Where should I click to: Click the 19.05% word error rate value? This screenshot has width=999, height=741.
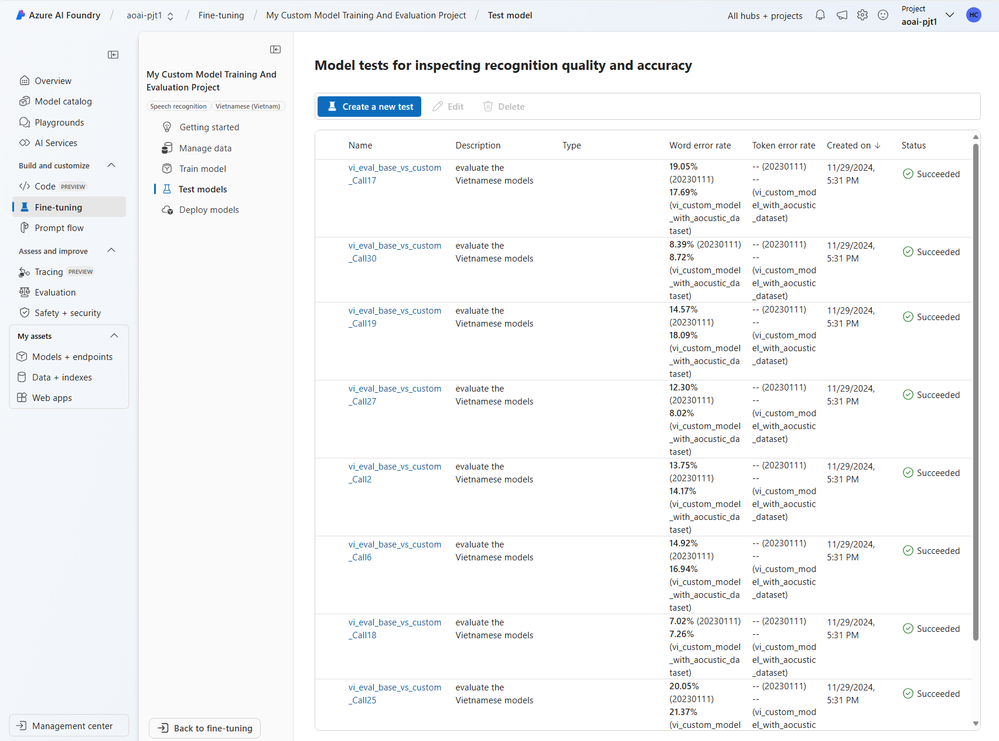tap(683, 166)
